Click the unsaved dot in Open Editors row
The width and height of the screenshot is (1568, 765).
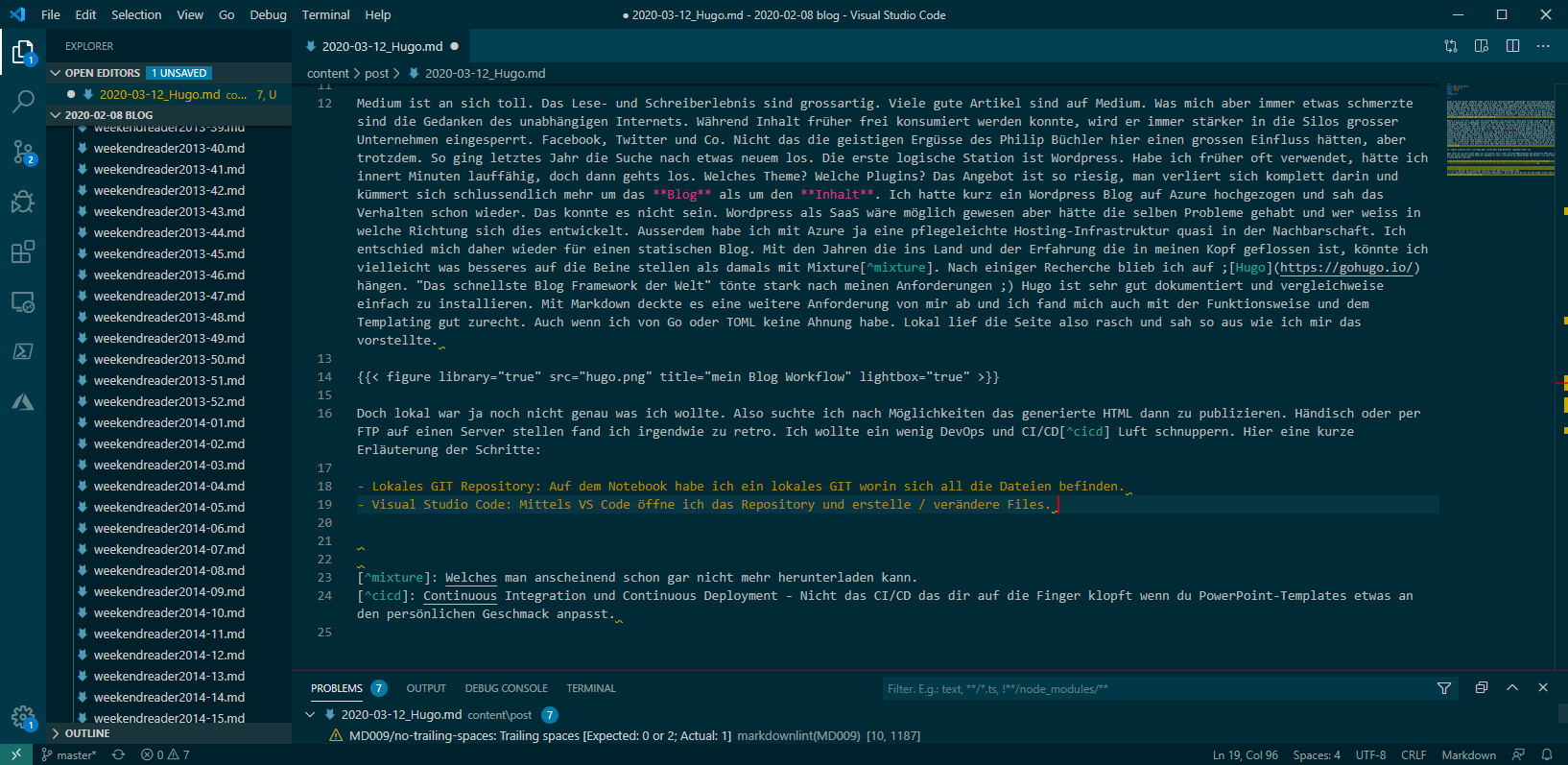coord(71,94)
